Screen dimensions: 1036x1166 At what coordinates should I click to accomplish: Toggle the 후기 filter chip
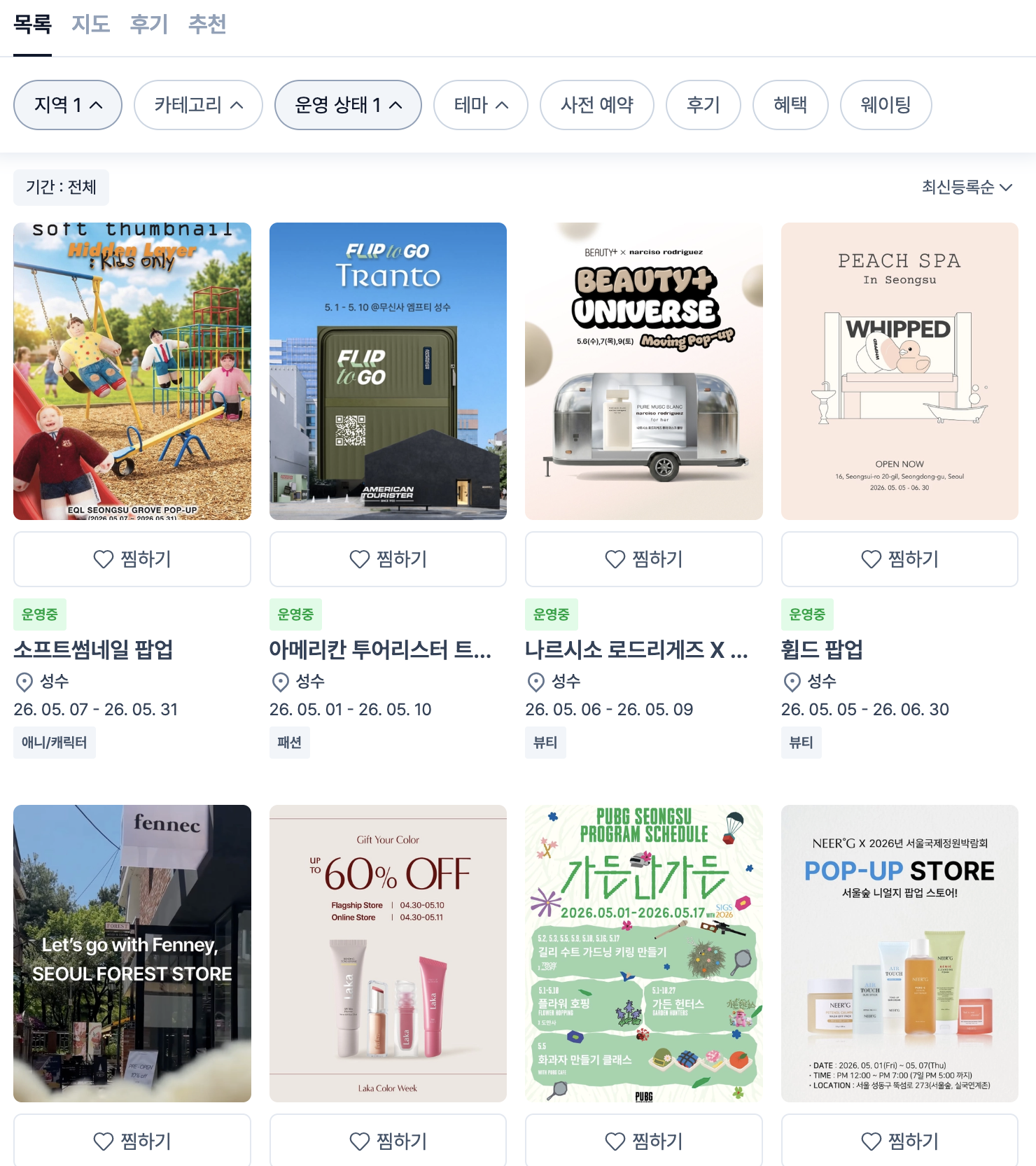coord(703,105)
